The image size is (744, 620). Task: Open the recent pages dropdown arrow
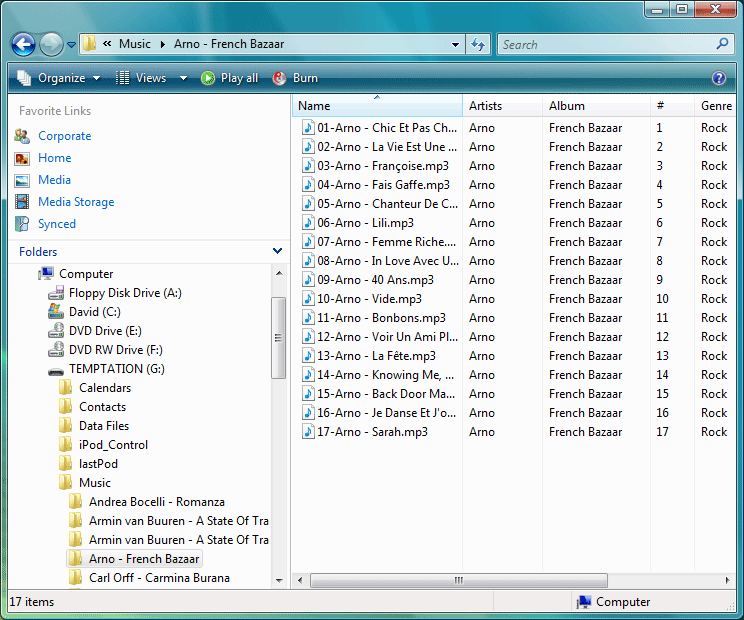[x=71, y=45]
